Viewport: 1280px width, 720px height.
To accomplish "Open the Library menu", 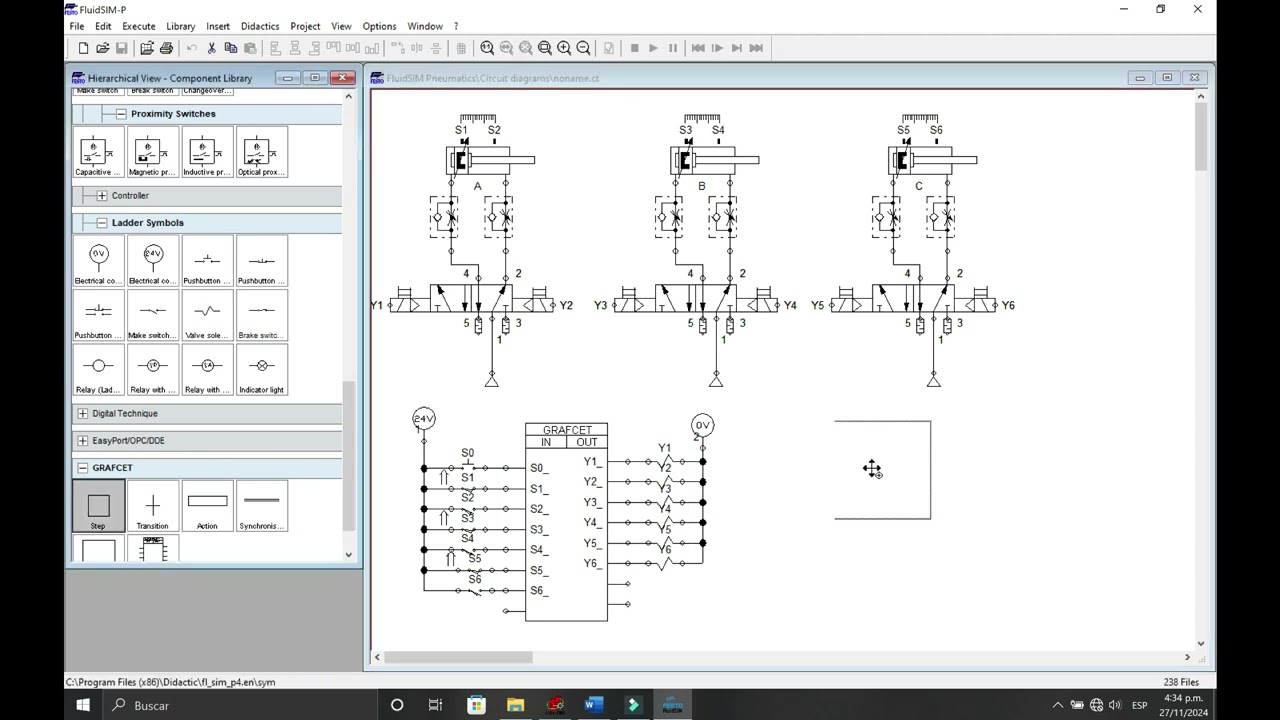I will 181,26.
